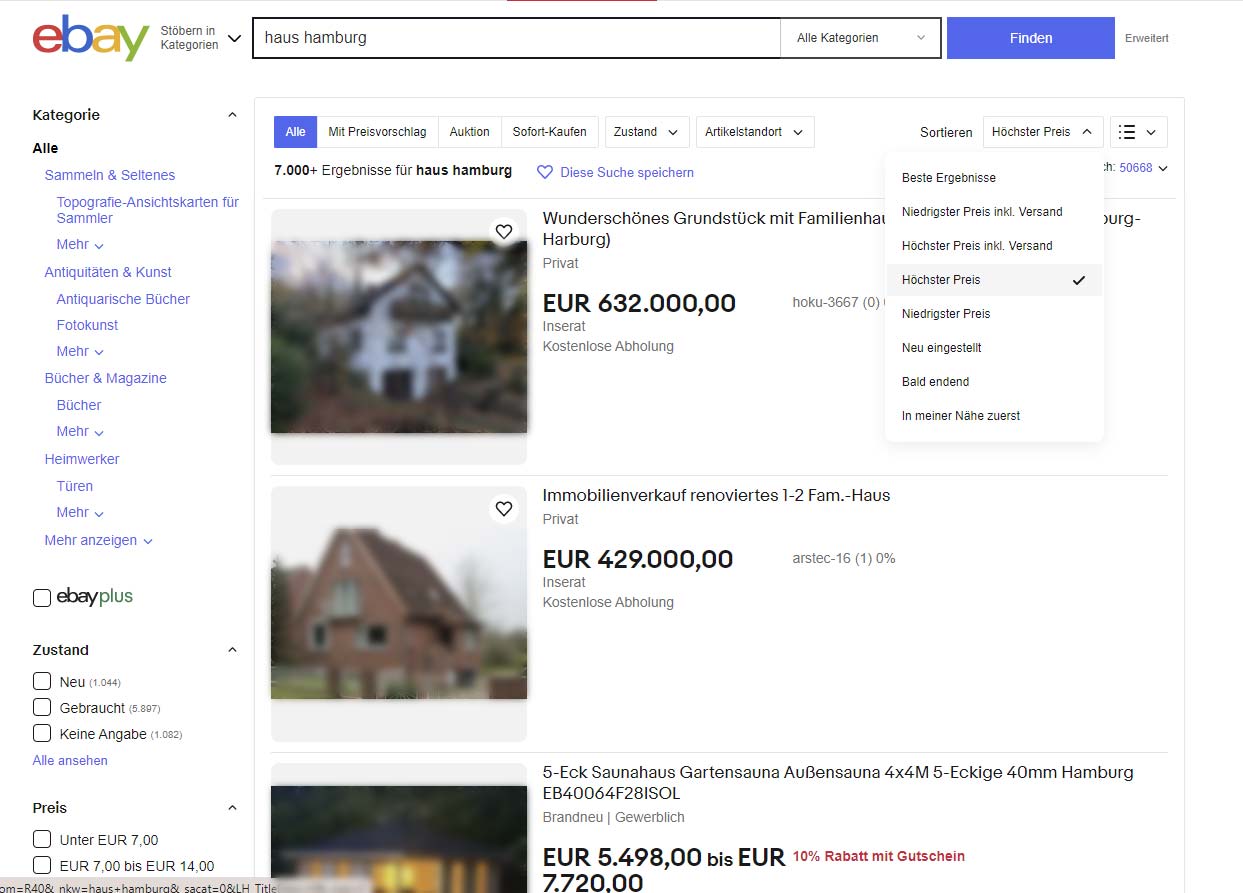
Task: Open the list view options icon
Action: tap(1138, 132)
